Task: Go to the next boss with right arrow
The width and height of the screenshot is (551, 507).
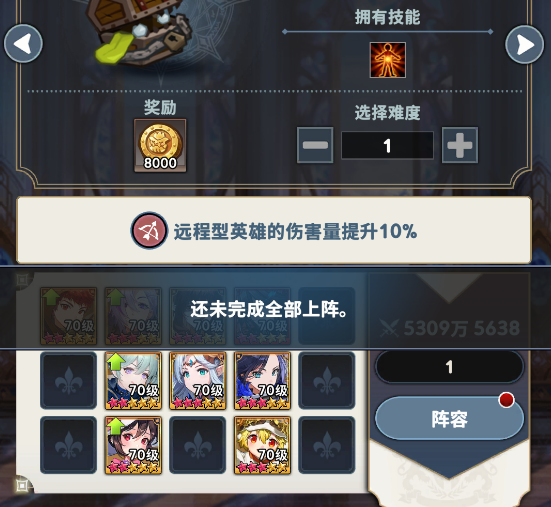Action: (x=525, y=44)
